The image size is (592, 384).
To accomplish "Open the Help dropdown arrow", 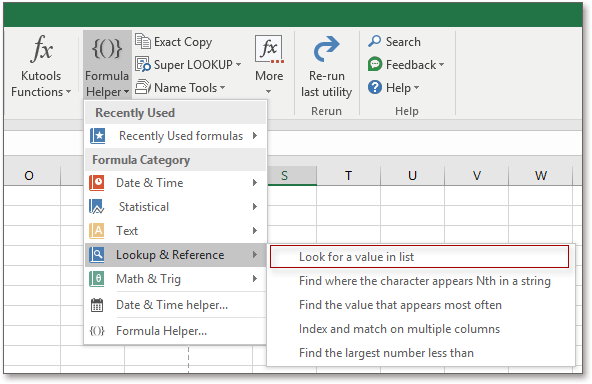I will point(416,88).
